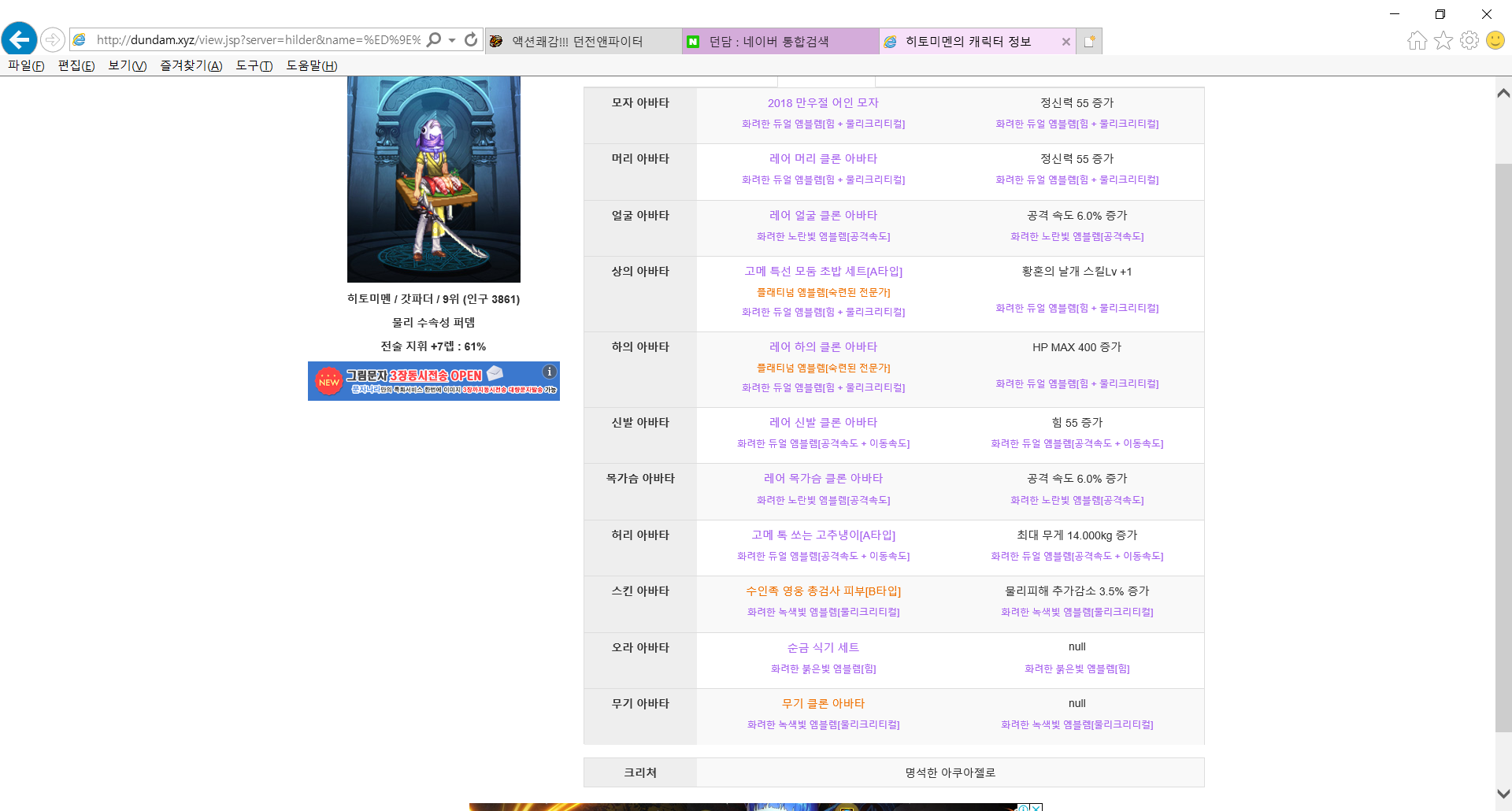
Task: Click the address bar URL field
Action: 258,39
